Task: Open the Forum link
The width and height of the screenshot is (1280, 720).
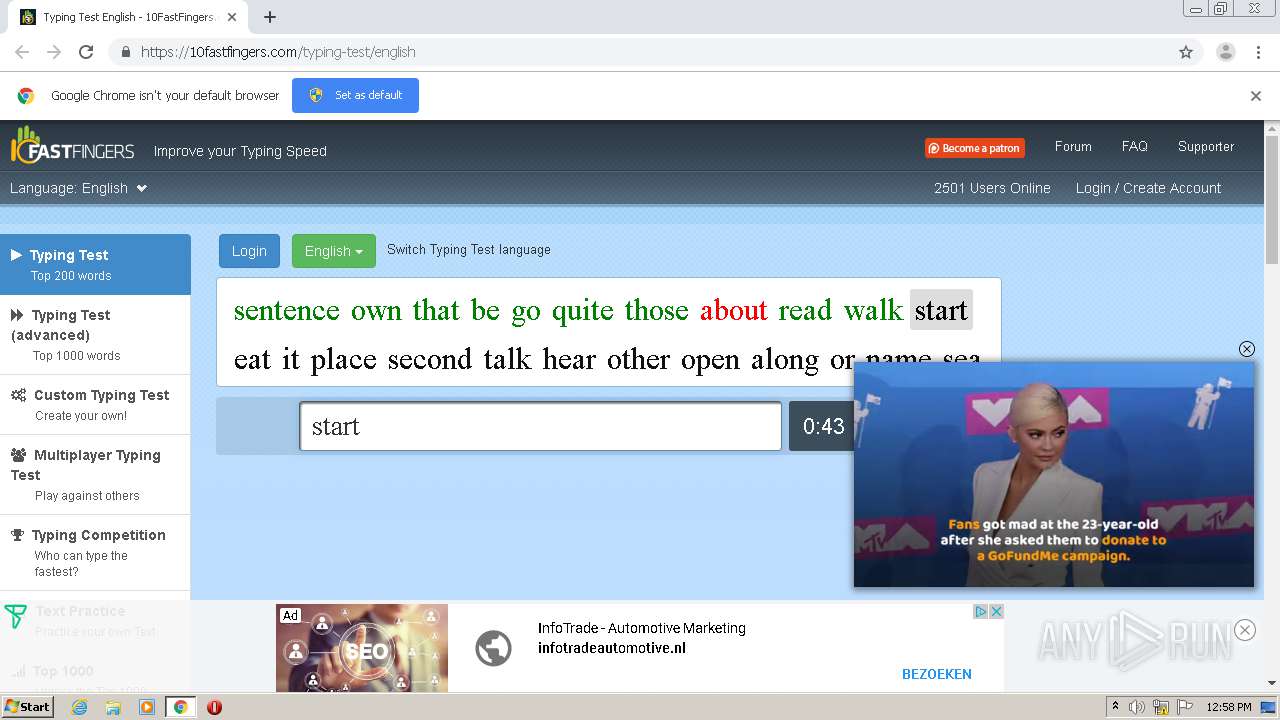Action: coord(1073,146)
